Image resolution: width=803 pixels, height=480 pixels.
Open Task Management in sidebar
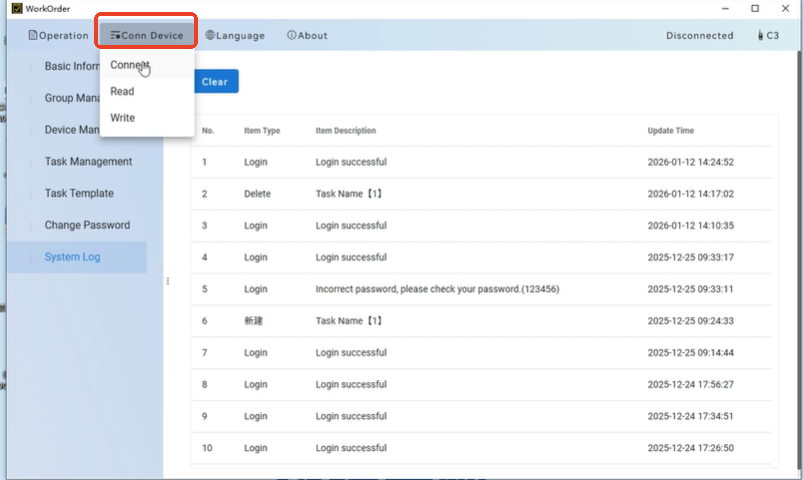(88, 162)
